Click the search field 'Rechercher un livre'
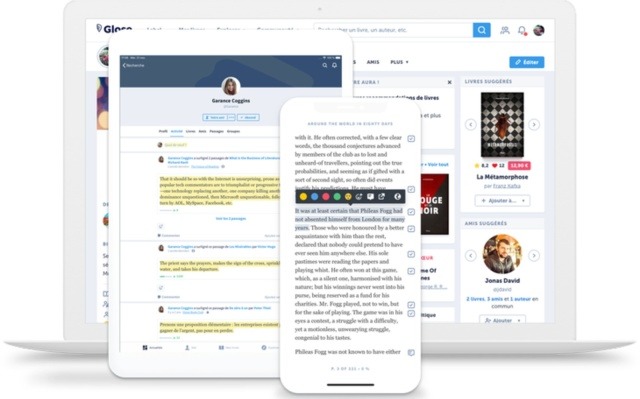Image resolution: width=640 pixels, height=399 pixels. tap(393, 30)
